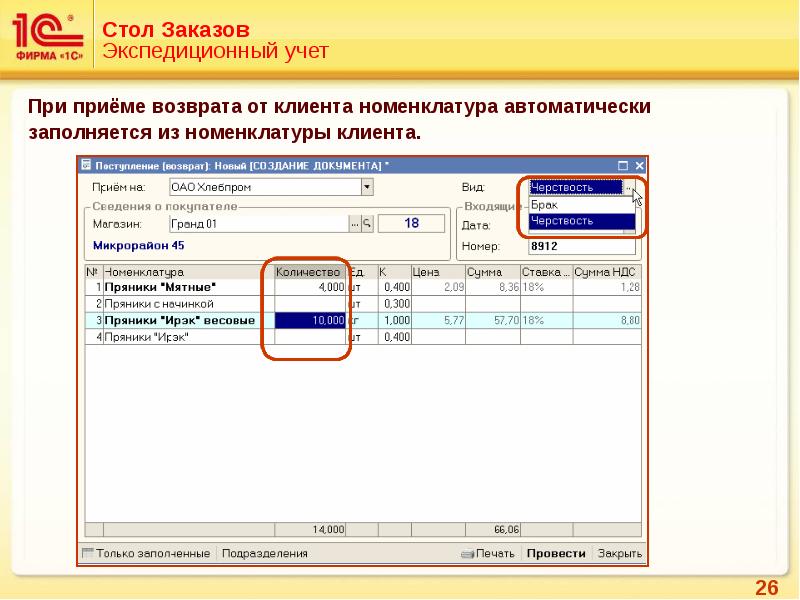
Task: Click the Номер input field with 8912
Action: coord(580,245)
